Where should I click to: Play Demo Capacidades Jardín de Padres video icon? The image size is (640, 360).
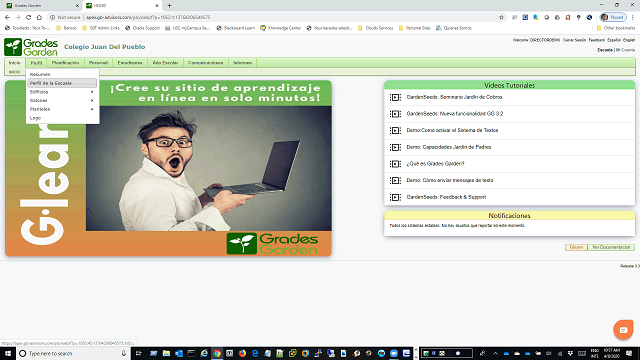click(395, 147)
